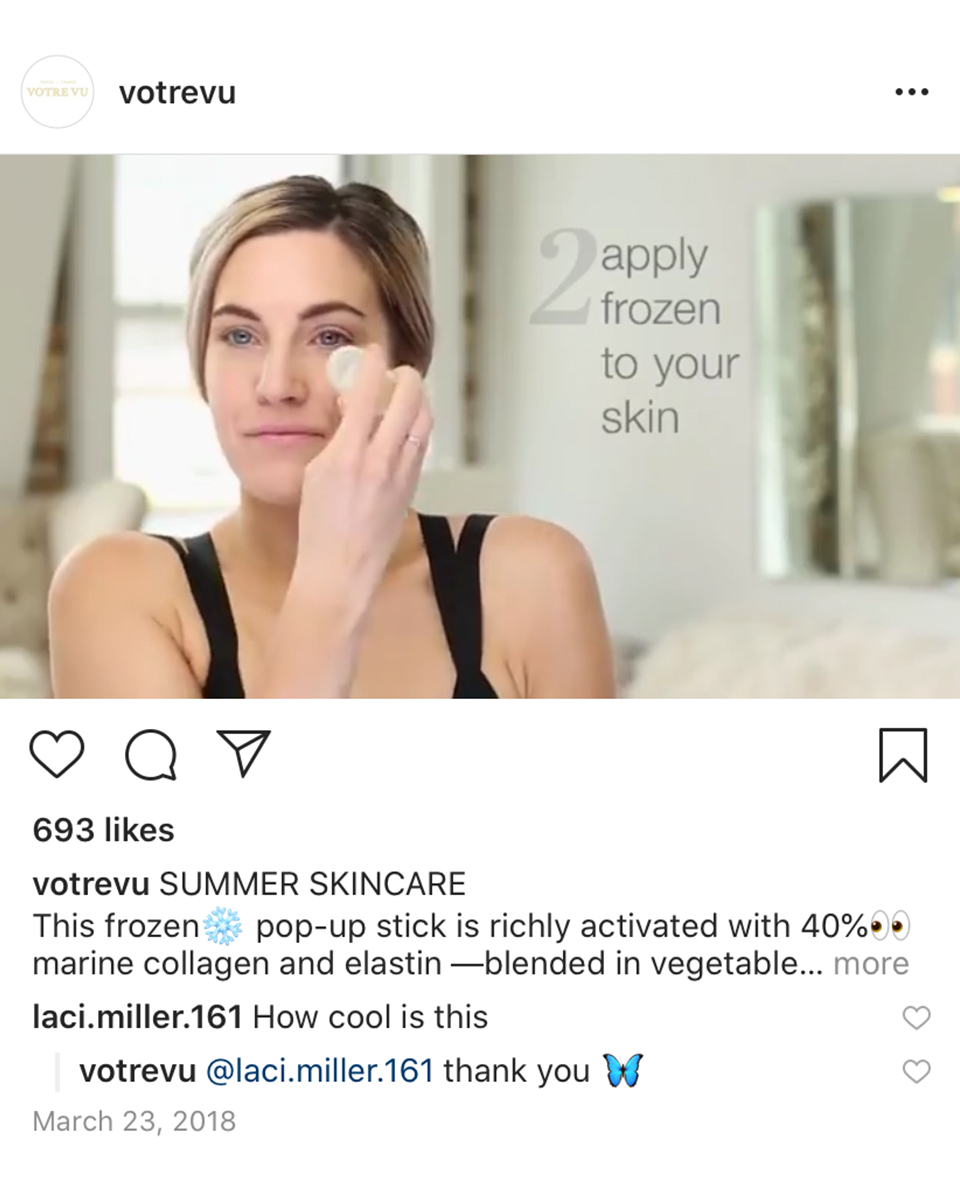This screenshot has width=960, height=1190.
Task: Select the SUMMER SKINCARE caption text
Action: (x=312, y=884)
